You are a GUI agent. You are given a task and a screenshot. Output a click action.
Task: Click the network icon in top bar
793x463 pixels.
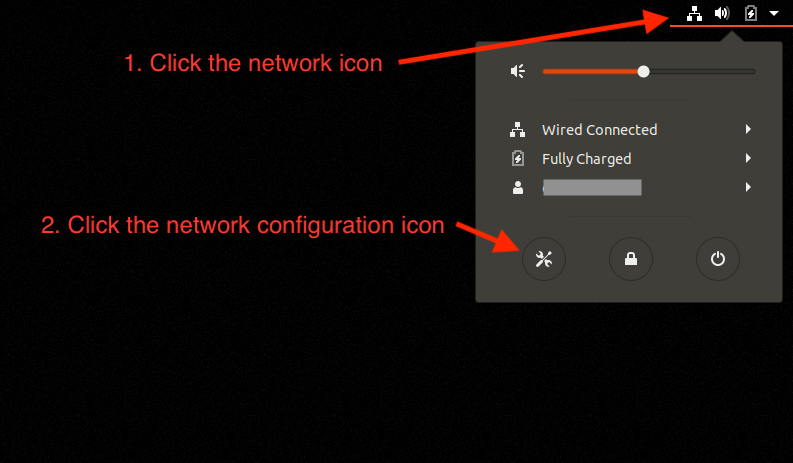694,14
